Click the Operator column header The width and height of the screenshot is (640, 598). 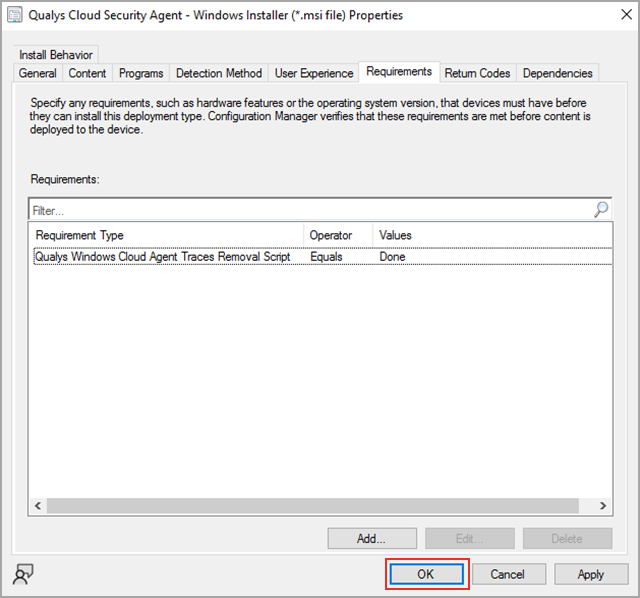tap(338, 235)
